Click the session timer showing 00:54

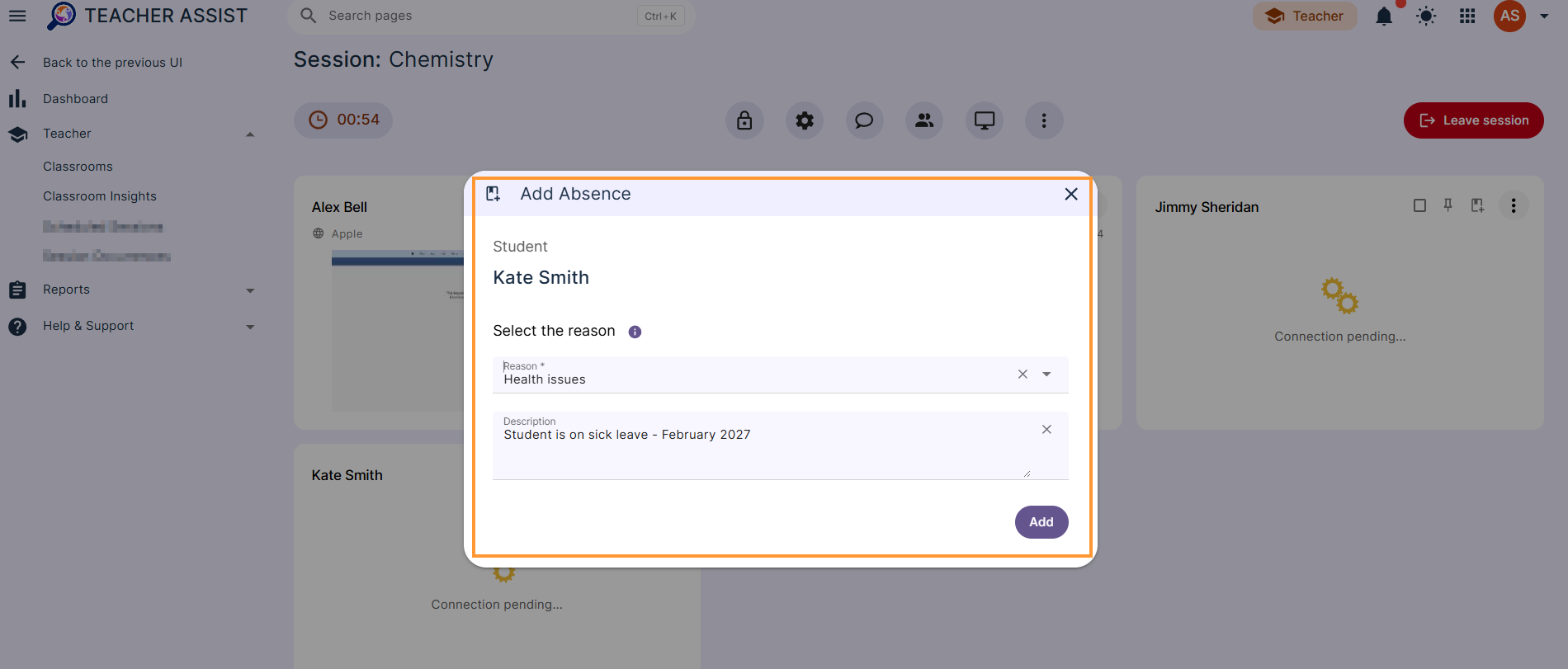[x=343, y=120]
